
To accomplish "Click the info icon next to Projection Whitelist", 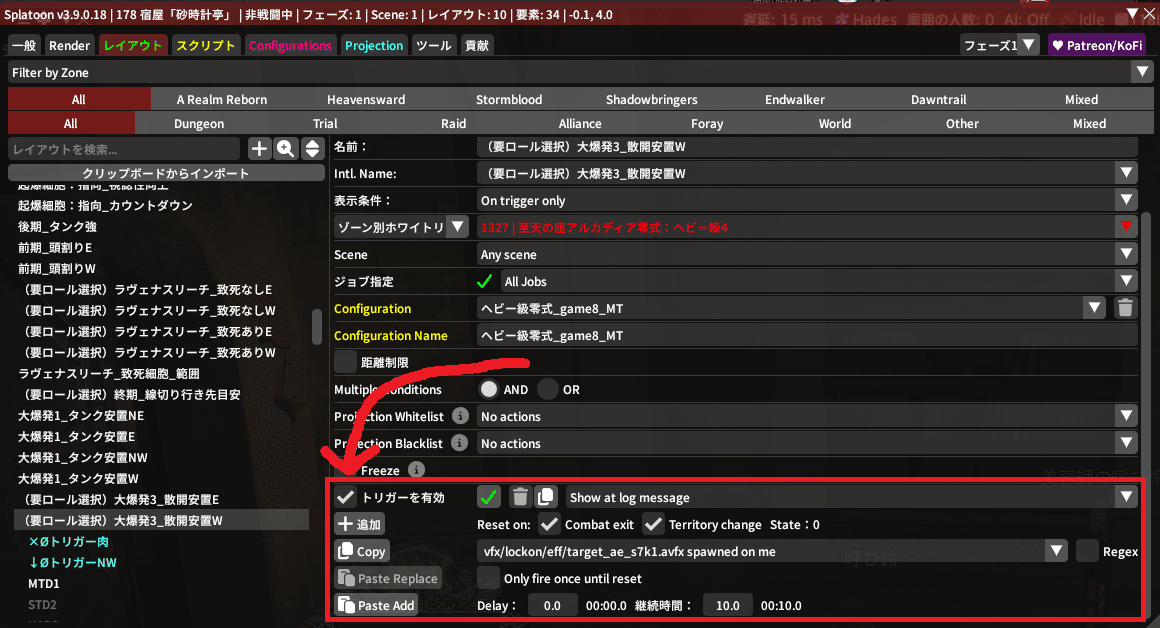I will [x=460, y=416].
